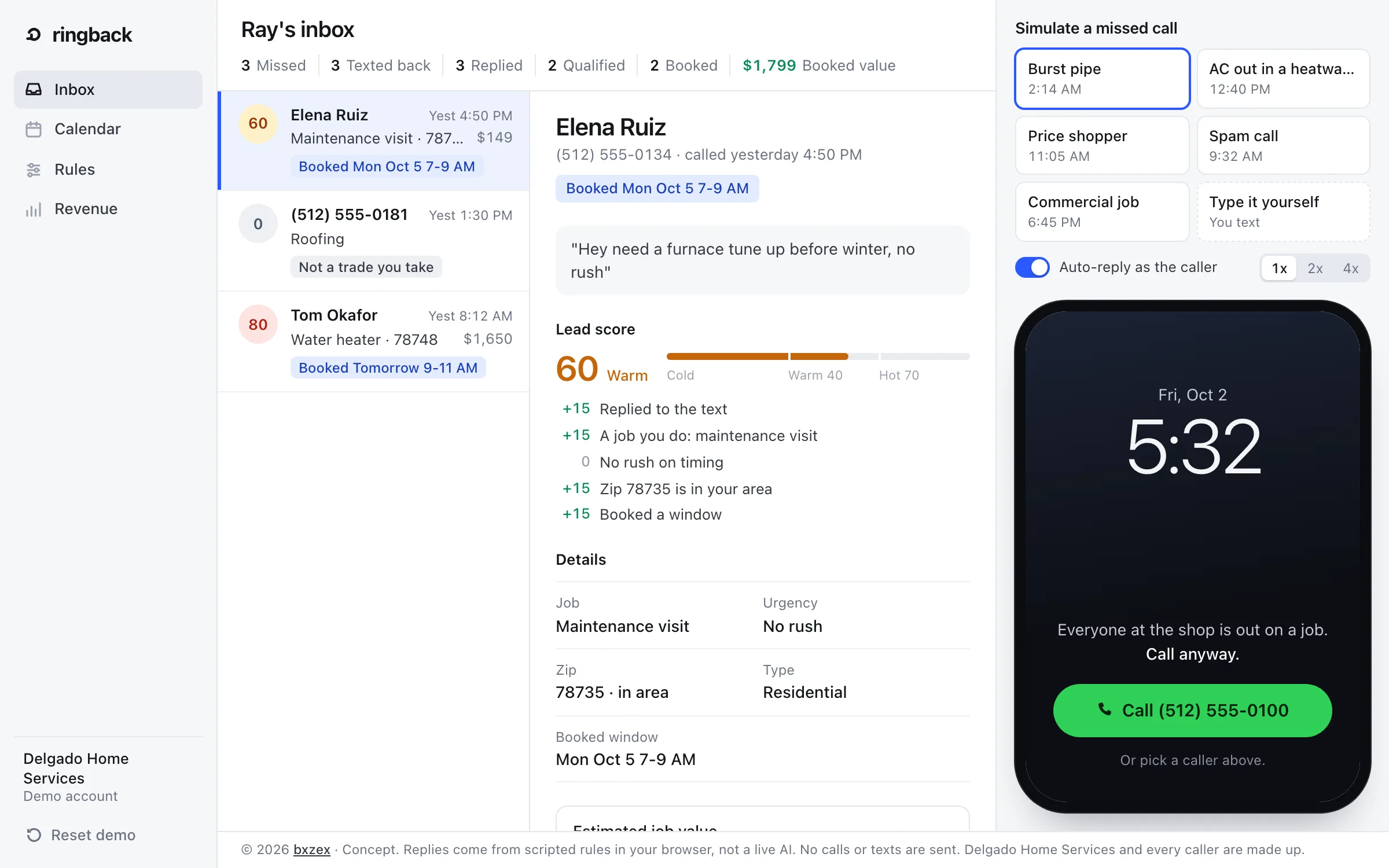Click Booked Mon Oct 5 7-9 AM tag in detail pane
The image size is (1389, 868).
[657, 189]
